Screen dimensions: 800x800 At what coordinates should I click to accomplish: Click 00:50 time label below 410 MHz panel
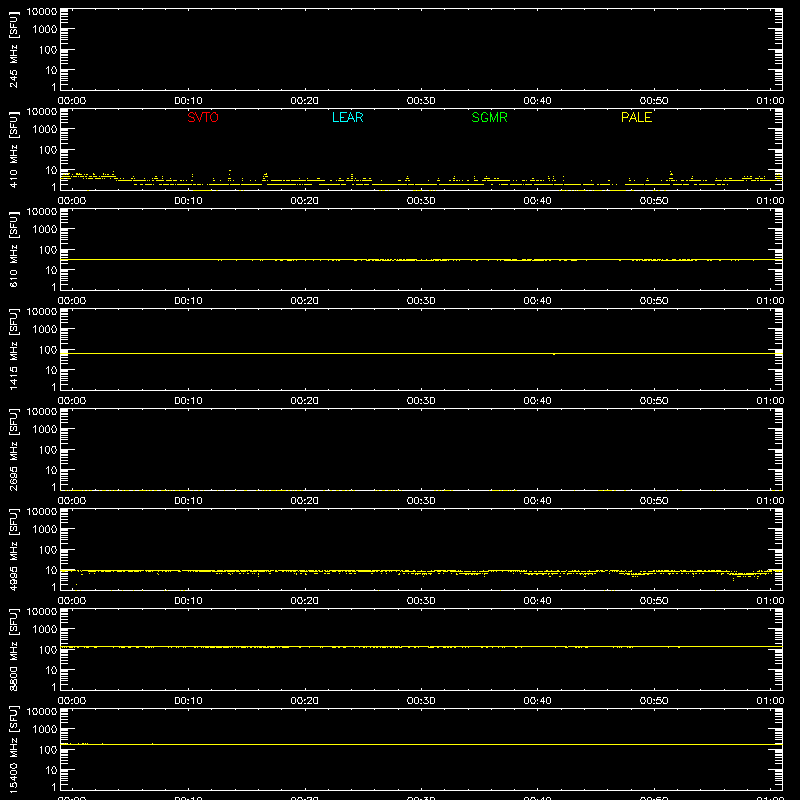[x=654, y=201]
